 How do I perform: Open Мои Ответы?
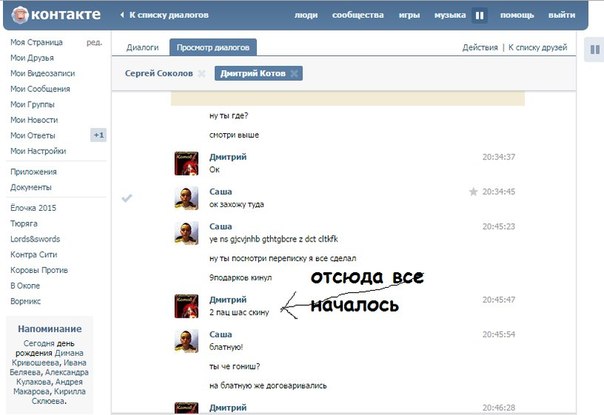(33, 135)
